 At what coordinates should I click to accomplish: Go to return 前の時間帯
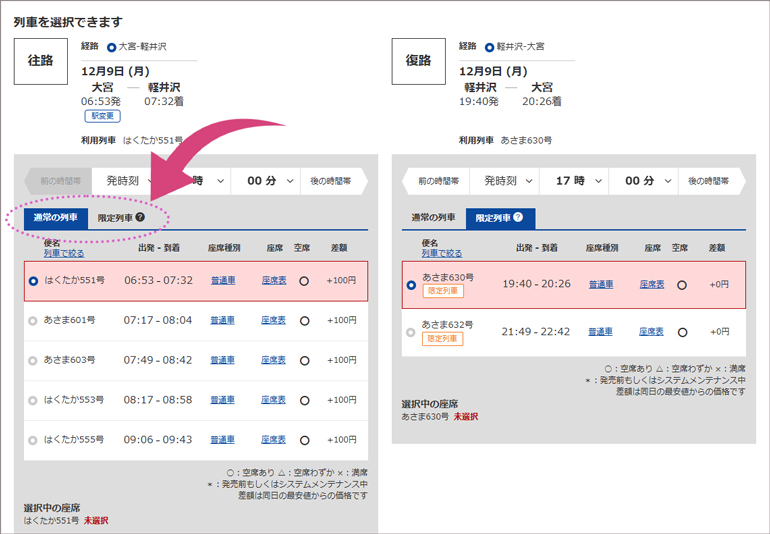click(x=436, y=181)
